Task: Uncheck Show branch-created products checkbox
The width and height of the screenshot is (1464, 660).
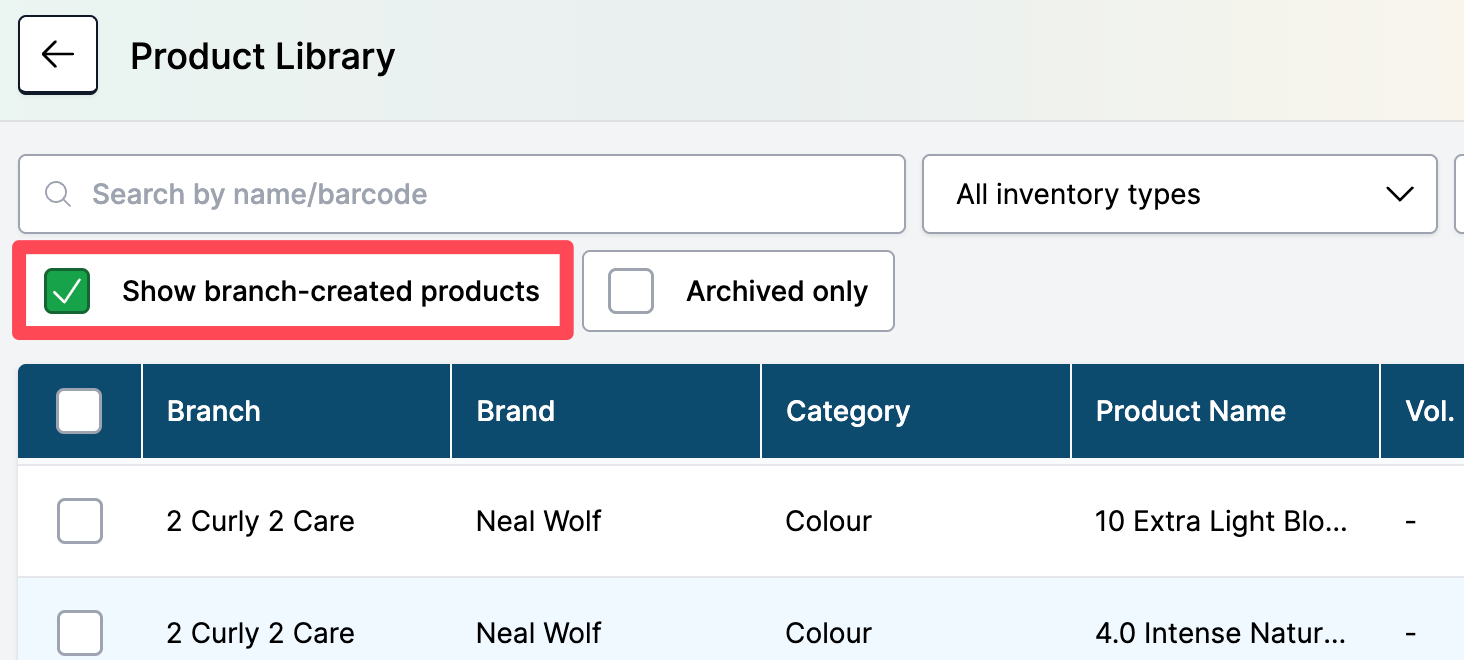Action: click(67, 291)
